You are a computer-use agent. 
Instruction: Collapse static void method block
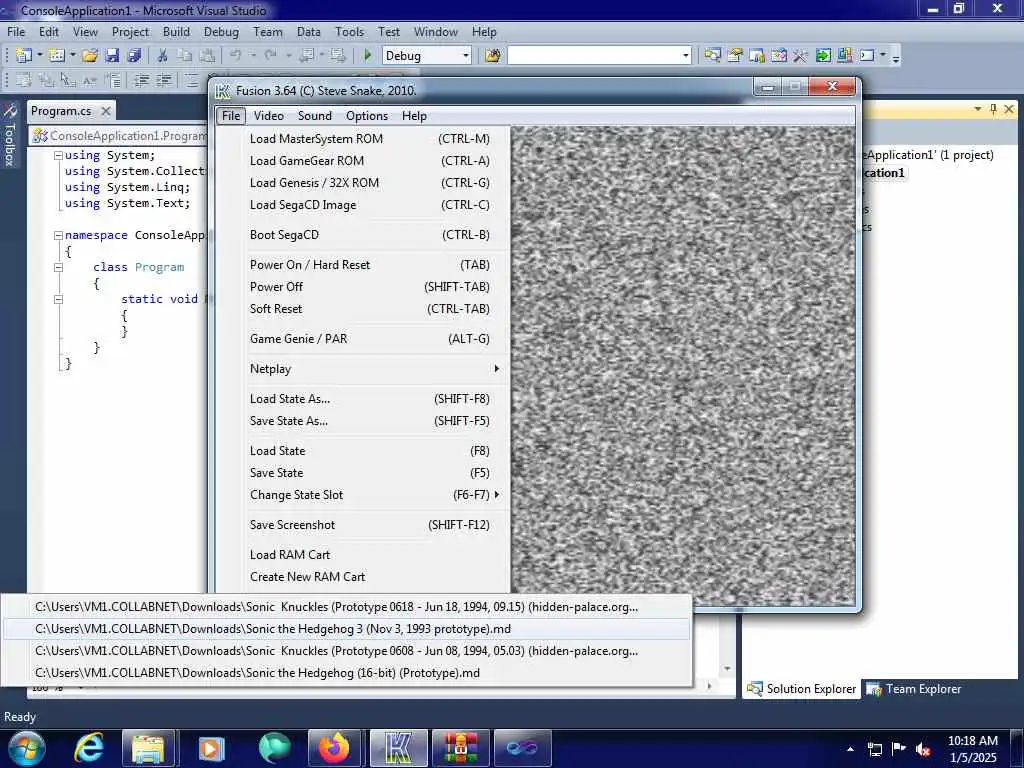pyautogui.click(x=58, y=299)
